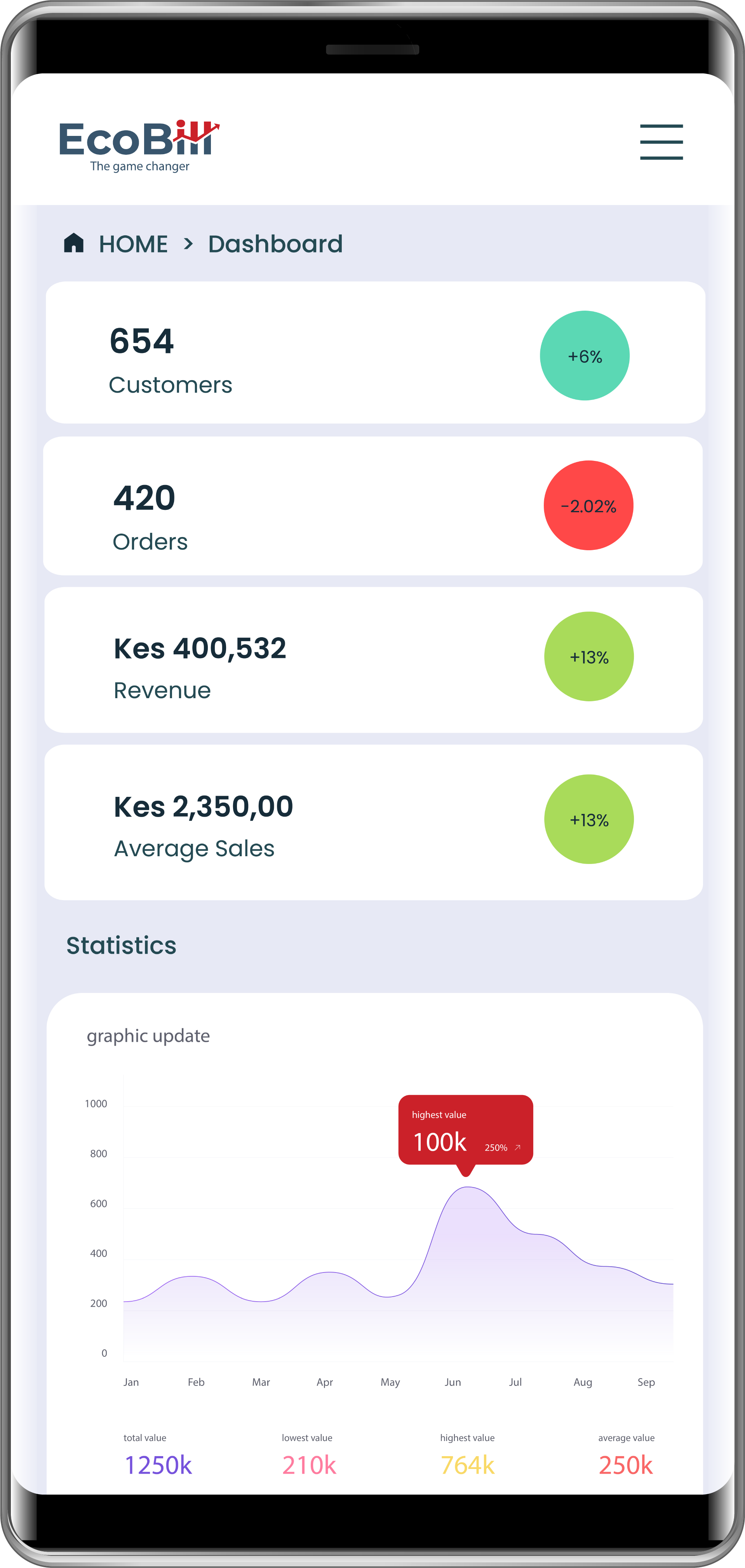Click the +6% customers badge
745x1568 pixels.
pos(584,355)
